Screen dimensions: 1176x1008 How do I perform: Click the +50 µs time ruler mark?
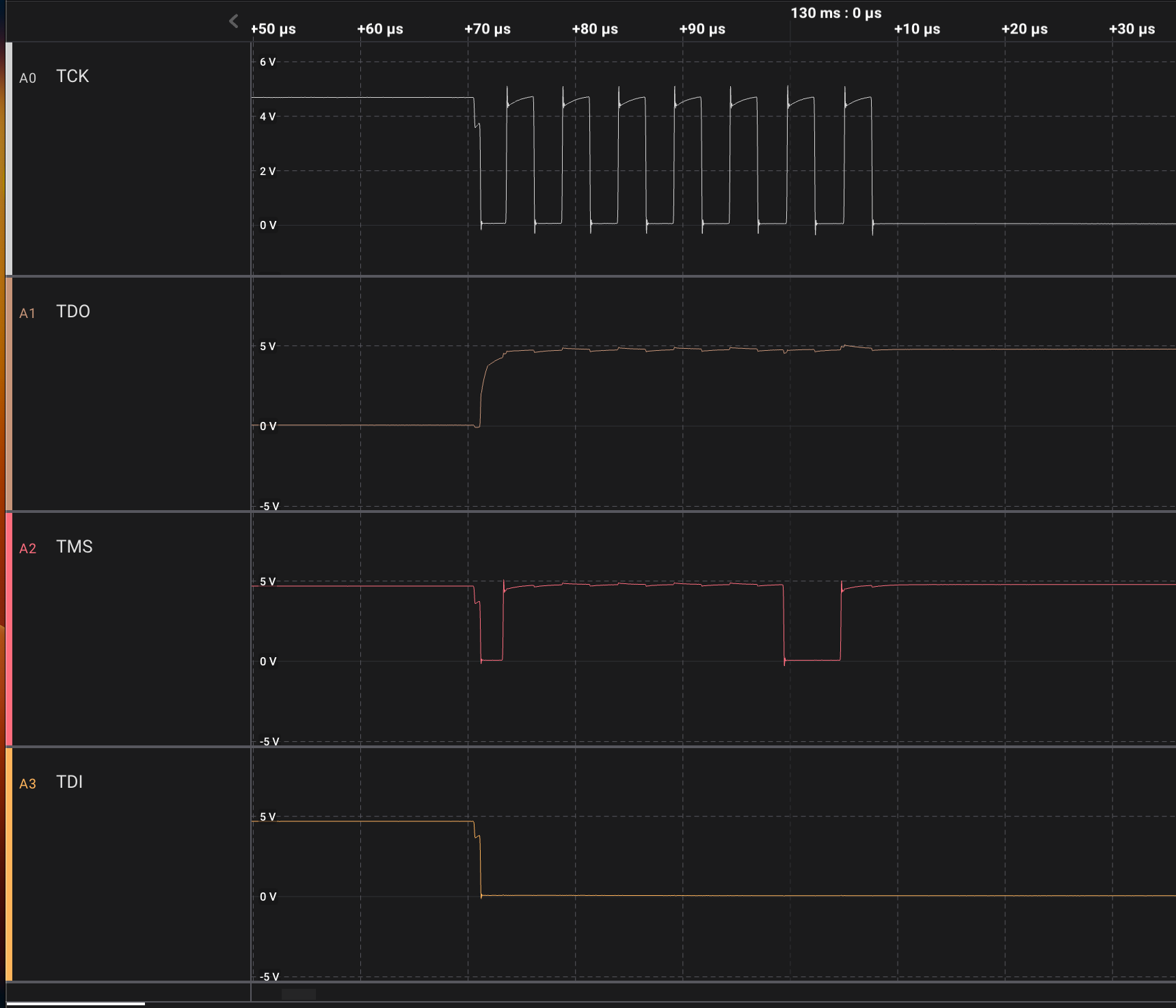[273, 29]
